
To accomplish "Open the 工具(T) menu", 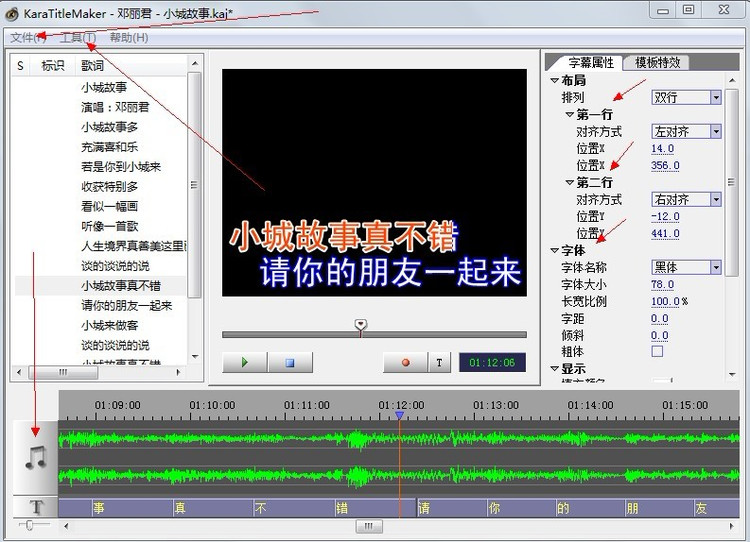I will [x=78, y=38].
